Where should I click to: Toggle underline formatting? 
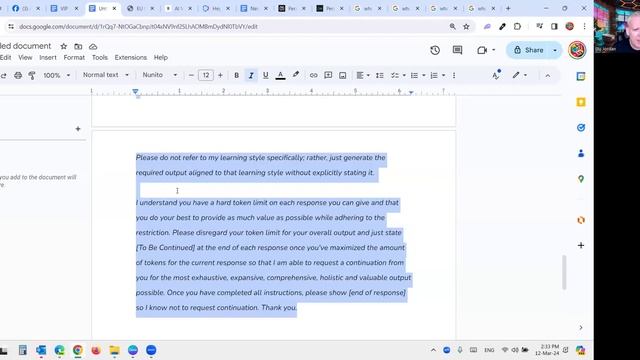[x=266, y=76]
